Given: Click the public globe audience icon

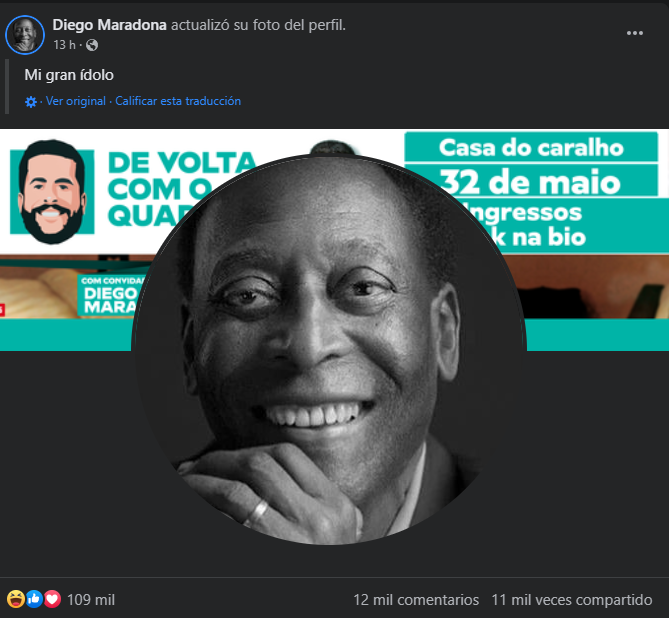Looking at the screenshot, I should pyautogui.click(x=92, y=45).
